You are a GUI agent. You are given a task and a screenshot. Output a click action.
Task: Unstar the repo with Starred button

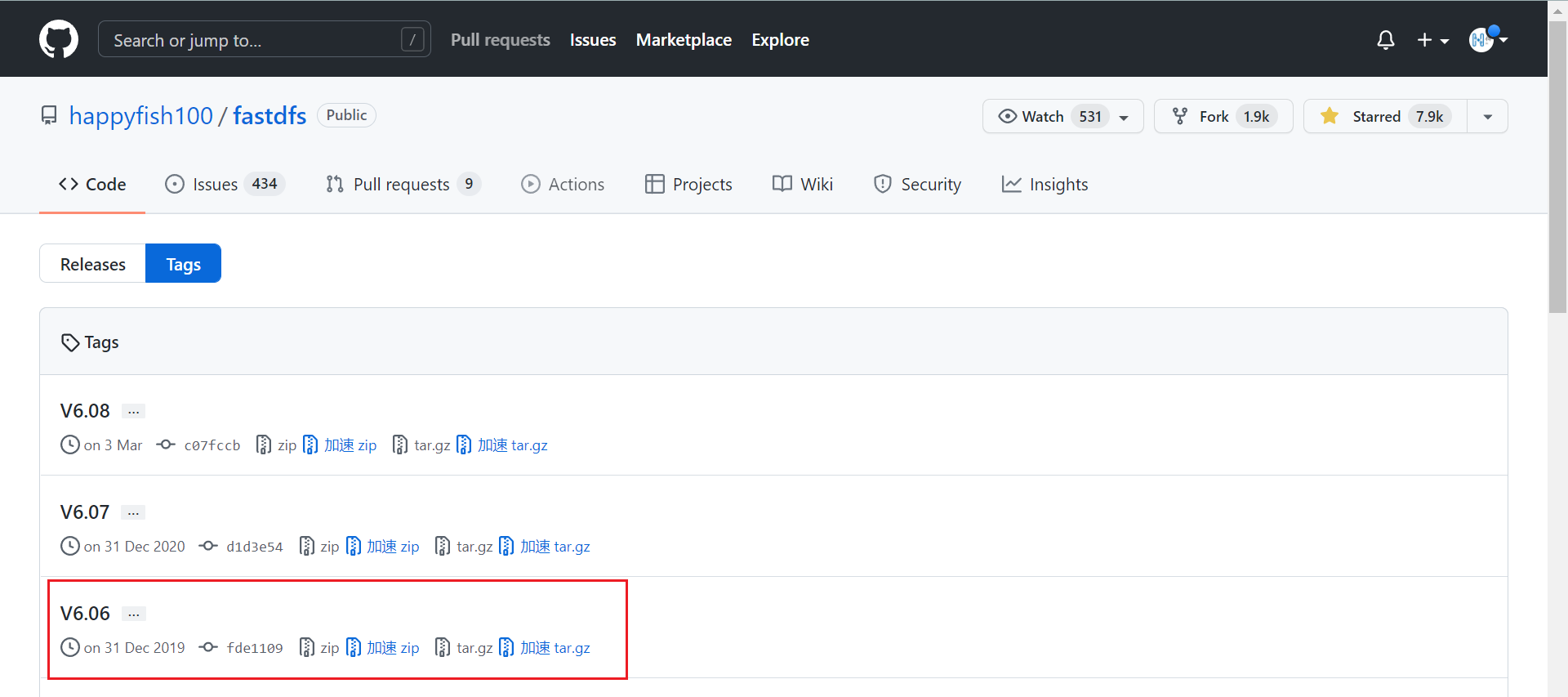(1385, 116)
